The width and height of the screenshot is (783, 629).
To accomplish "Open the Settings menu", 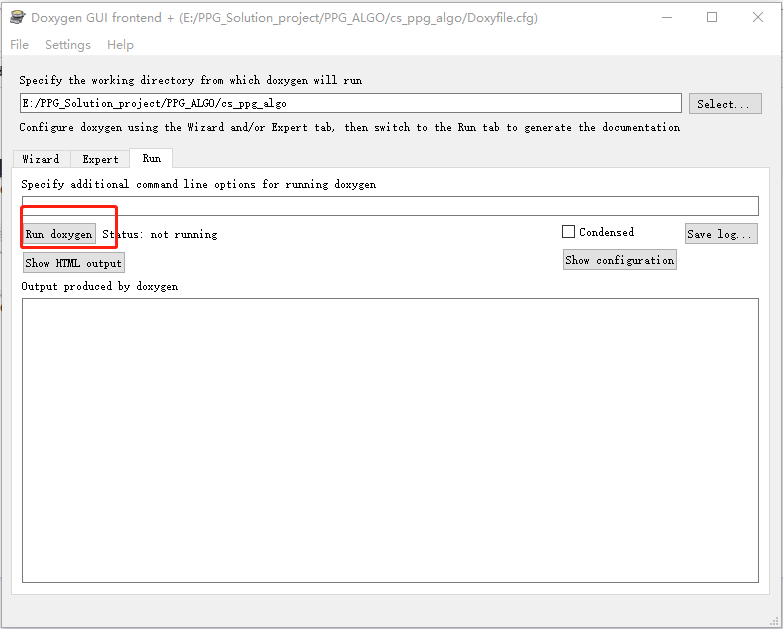I will pos(68,45).
